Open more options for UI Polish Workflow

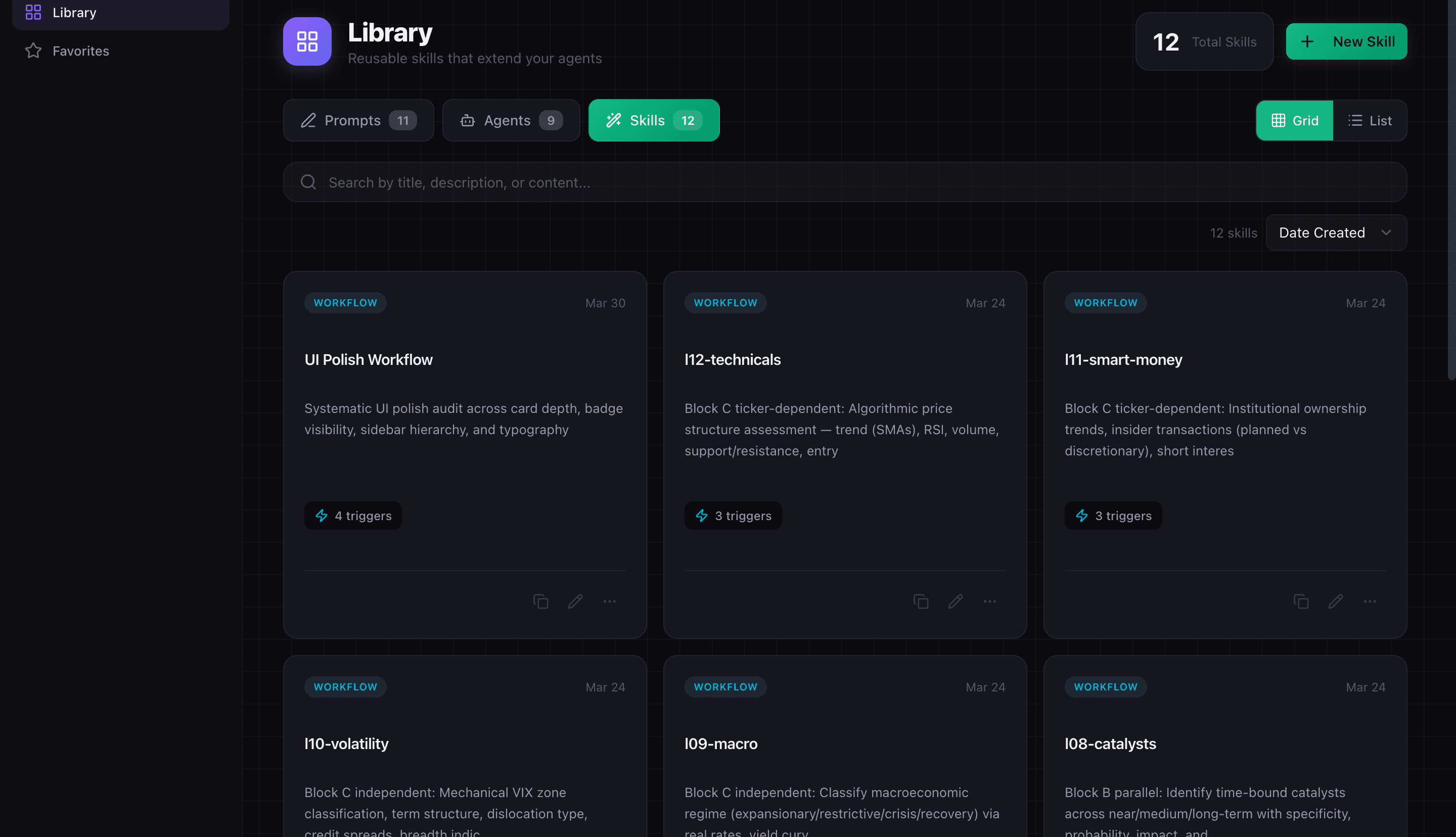pyautogui.click(x=609, y=601)
